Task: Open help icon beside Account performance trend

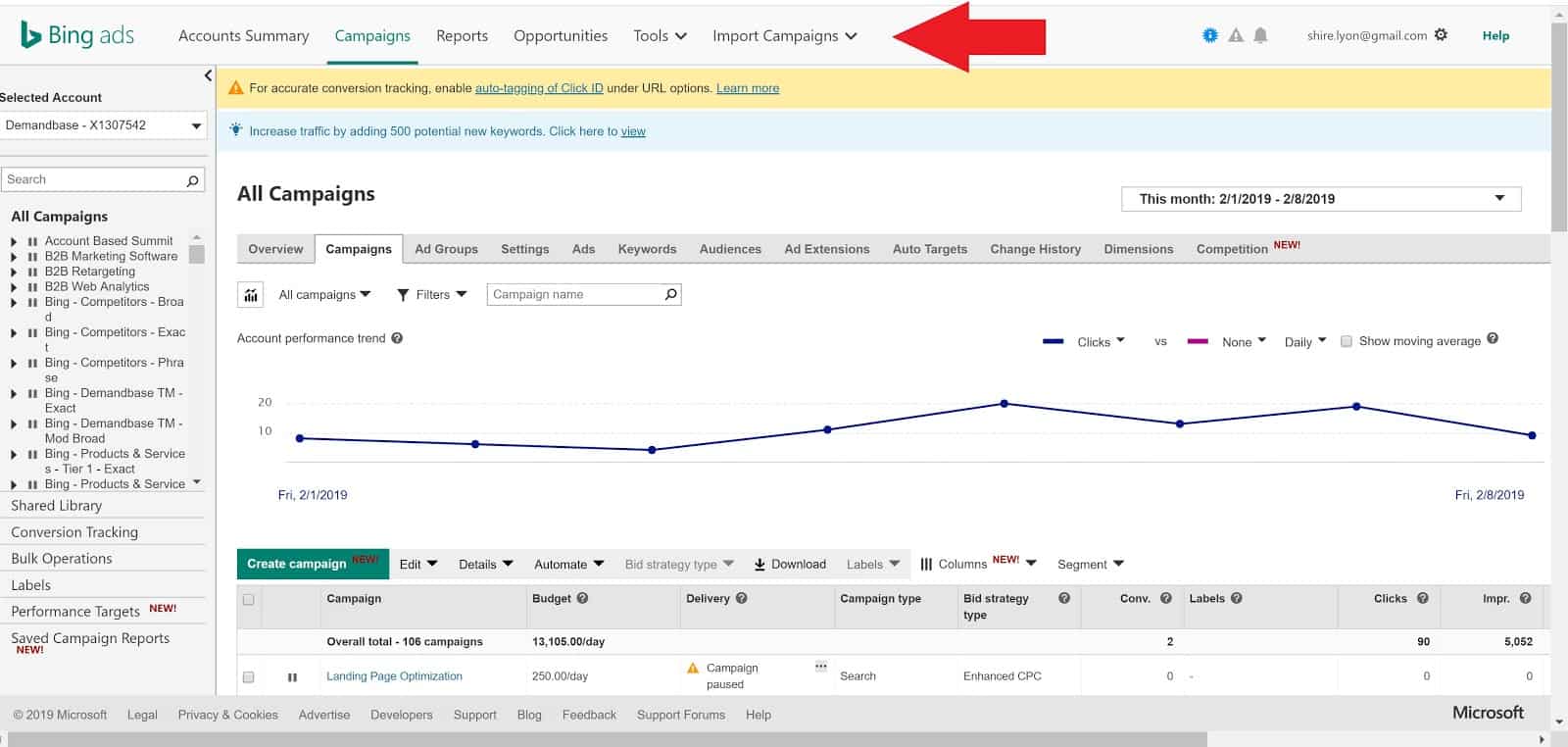Action: pos(397,338)
